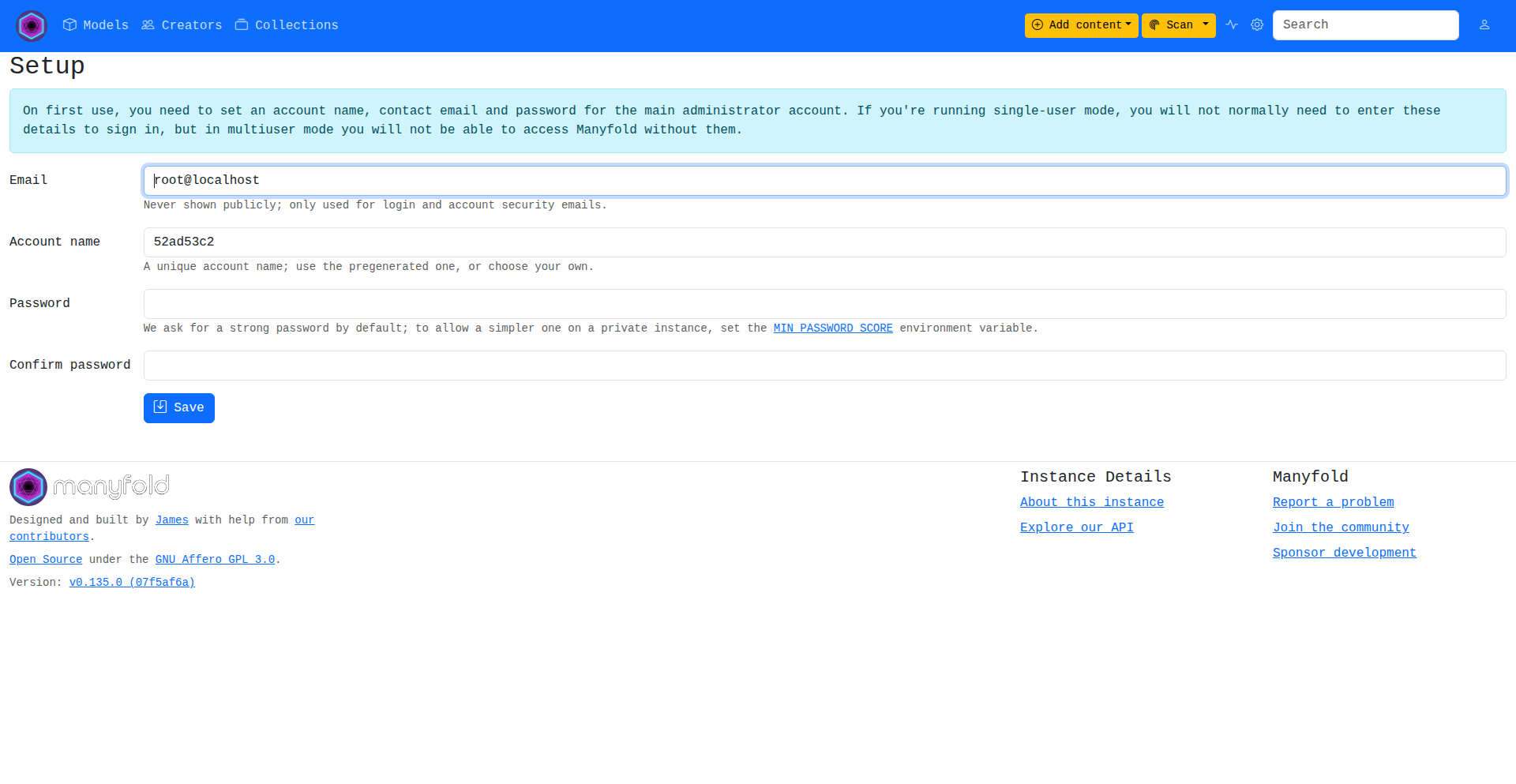Open the About this instance link
This screenshot has width=1516, height=784.
point(1091,502)
